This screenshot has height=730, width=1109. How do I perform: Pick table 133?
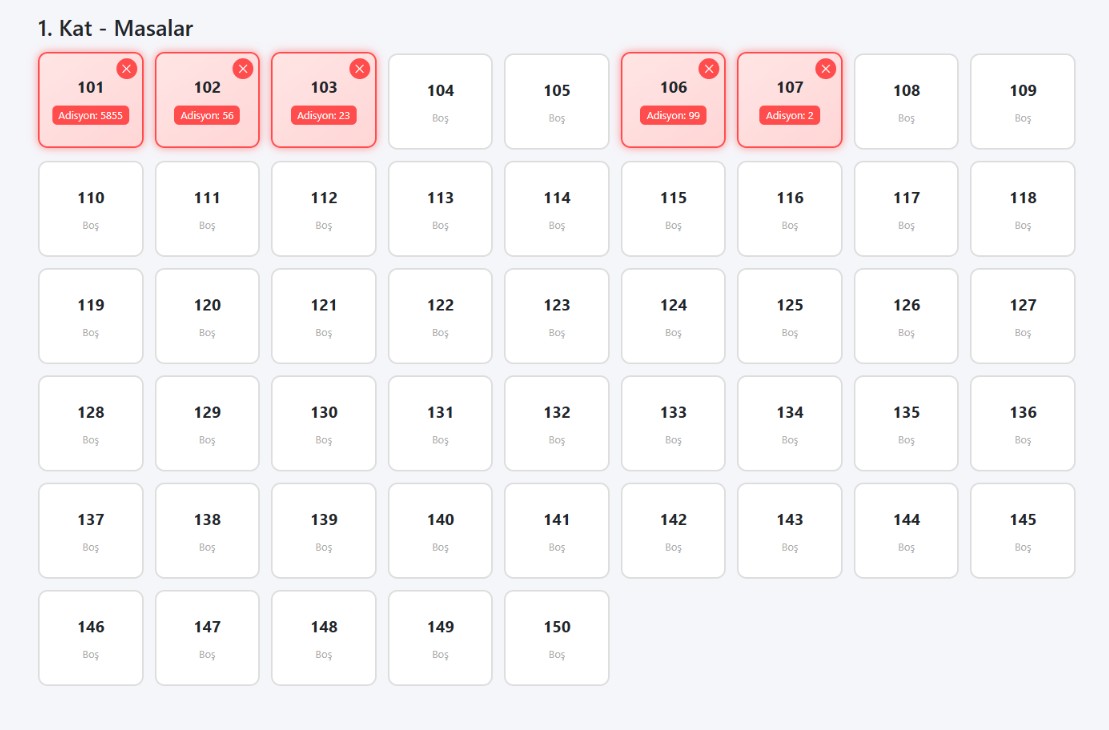[x=673, y=422]
